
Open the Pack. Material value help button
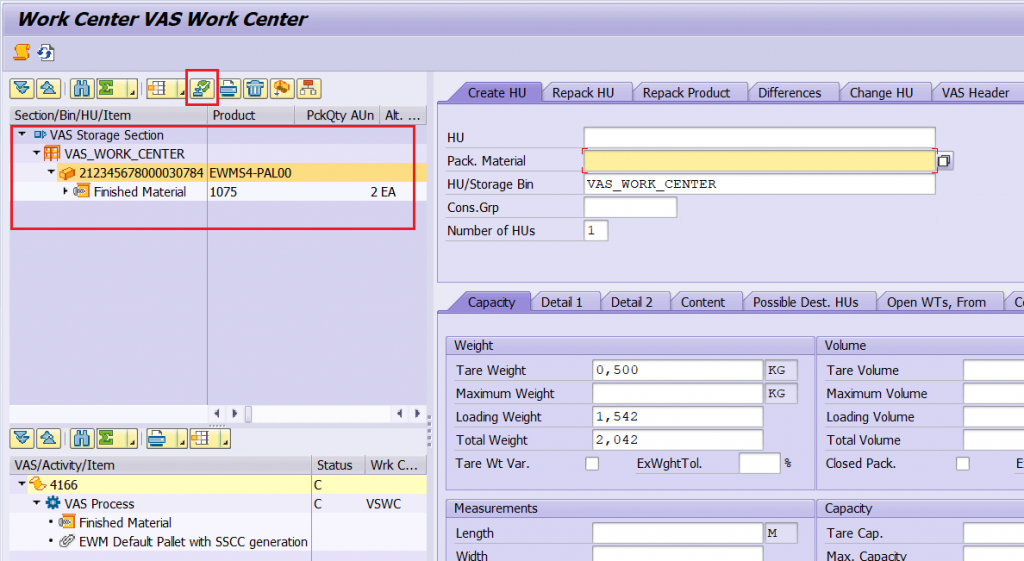pyautogui.click(x=944, y=161)
